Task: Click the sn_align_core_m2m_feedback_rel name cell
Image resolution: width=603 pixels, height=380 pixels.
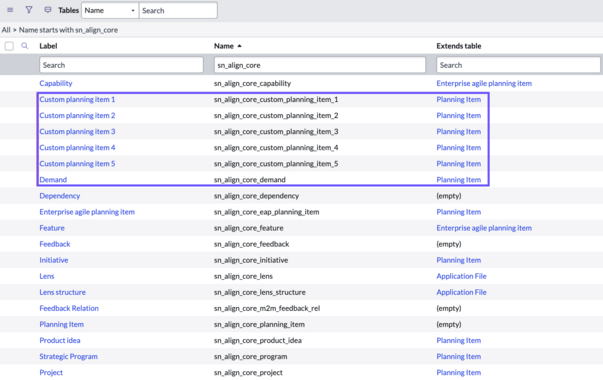Action: click(267, 308)
